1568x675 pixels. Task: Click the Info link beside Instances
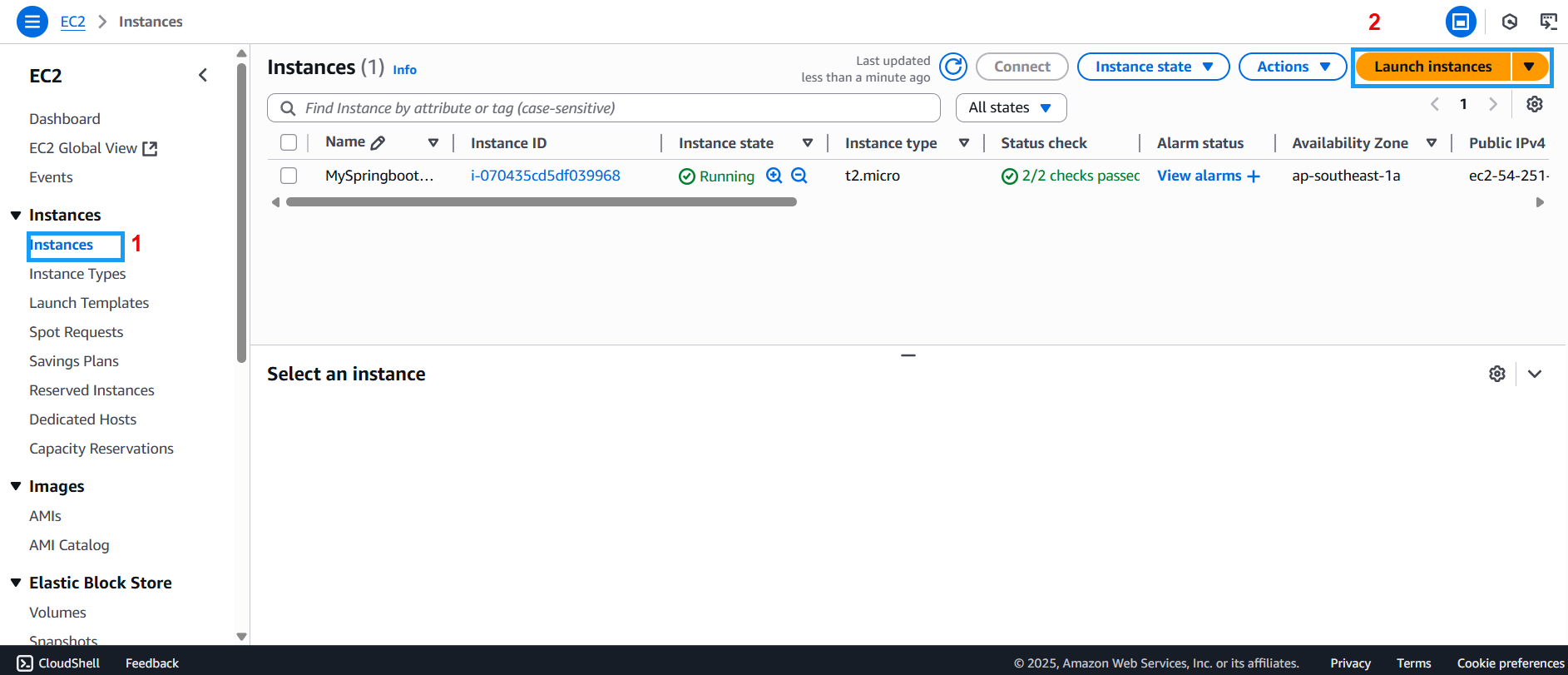coord(405,70)
